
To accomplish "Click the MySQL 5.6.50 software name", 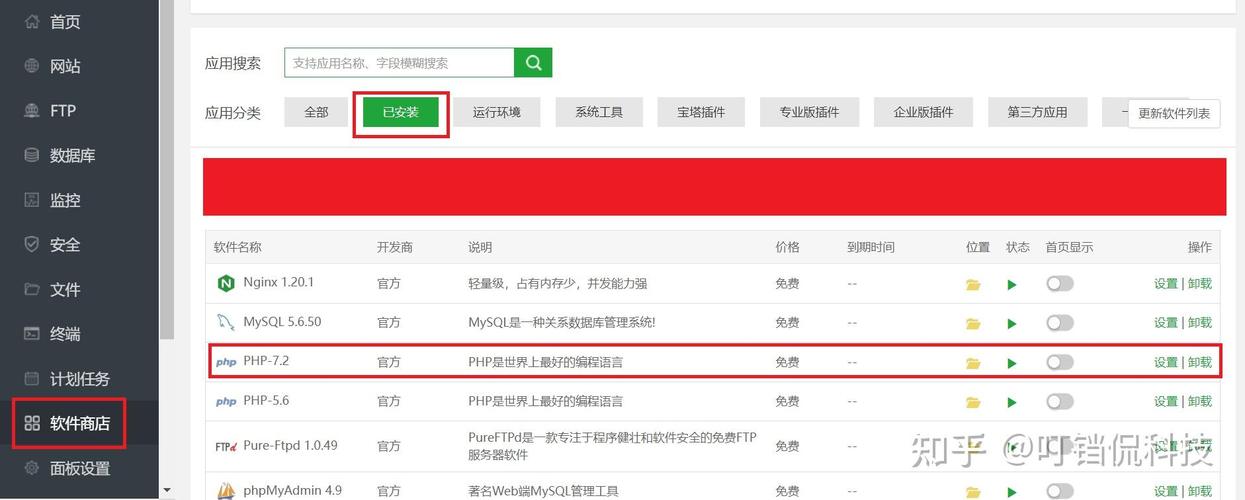I will (282, 322).
